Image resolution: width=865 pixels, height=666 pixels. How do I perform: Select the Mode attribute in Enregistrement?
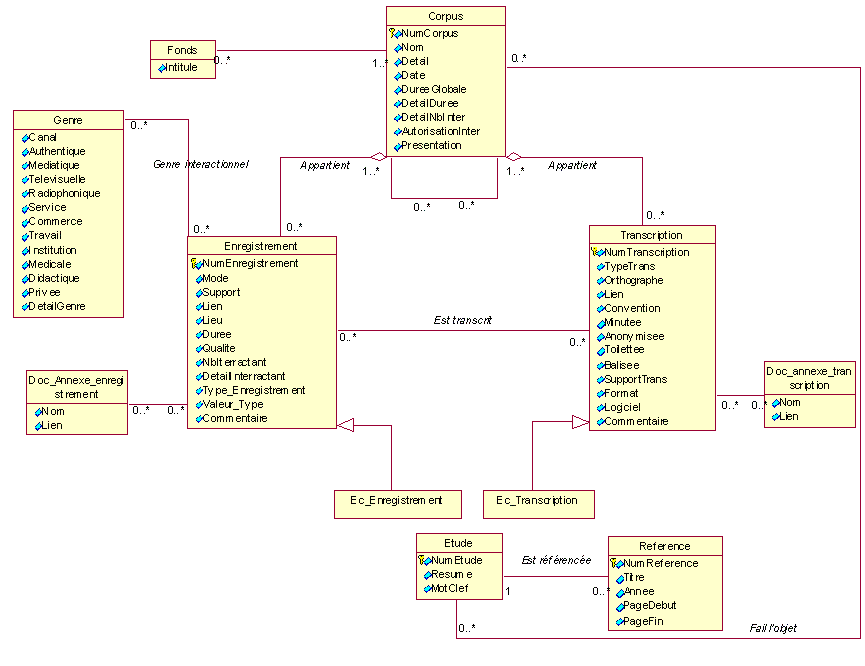point(212,279)
